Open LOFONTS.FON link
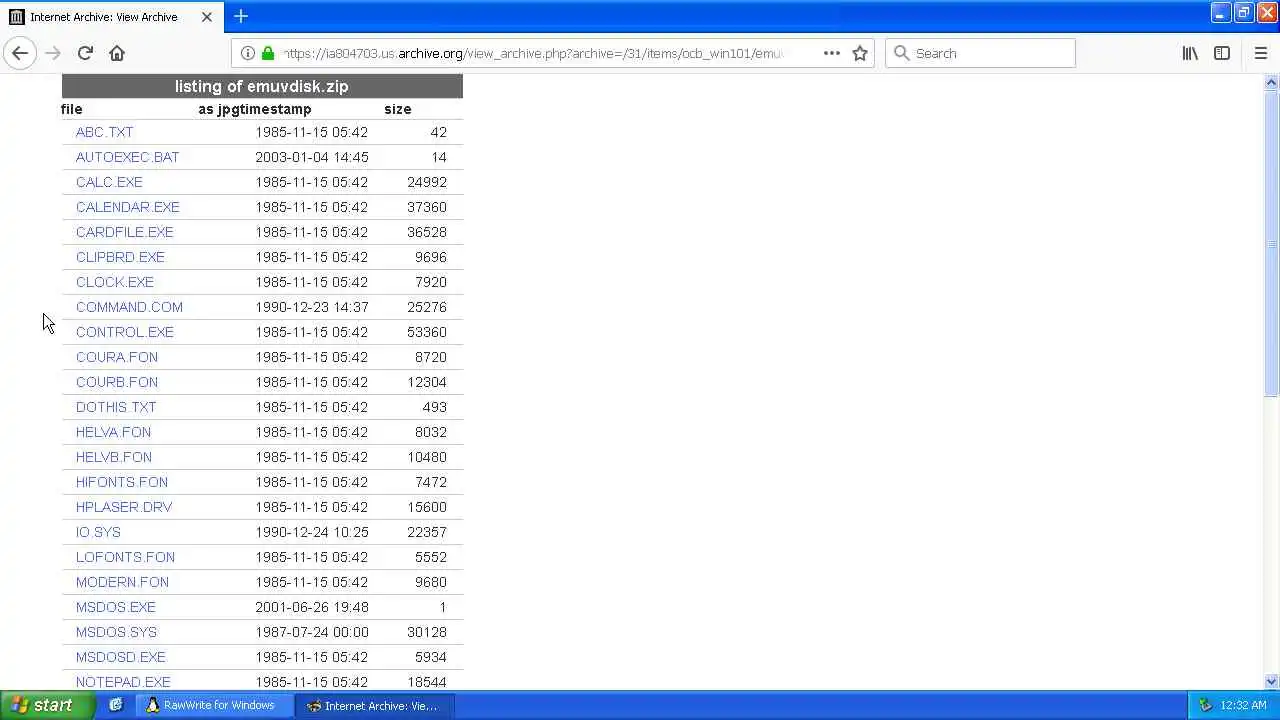The image size is (1280, 720). coord(125,557)
